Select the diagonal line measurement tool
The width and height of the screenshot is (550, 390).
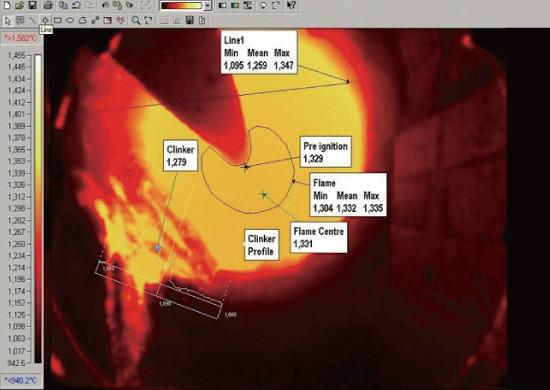(x=32, y=20)
